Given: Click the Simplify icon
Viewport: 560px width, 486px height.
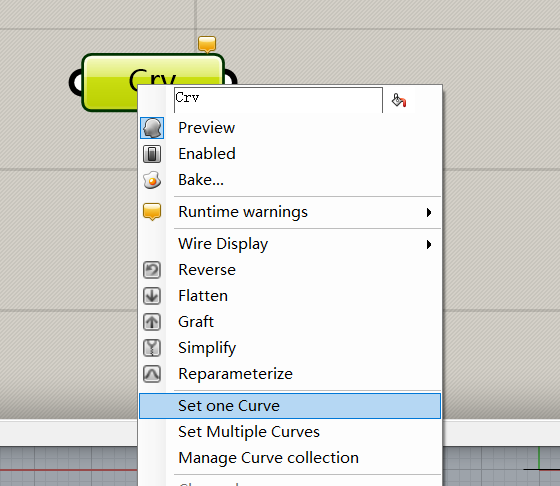Looking at the screenshot, I should point(152,348).
